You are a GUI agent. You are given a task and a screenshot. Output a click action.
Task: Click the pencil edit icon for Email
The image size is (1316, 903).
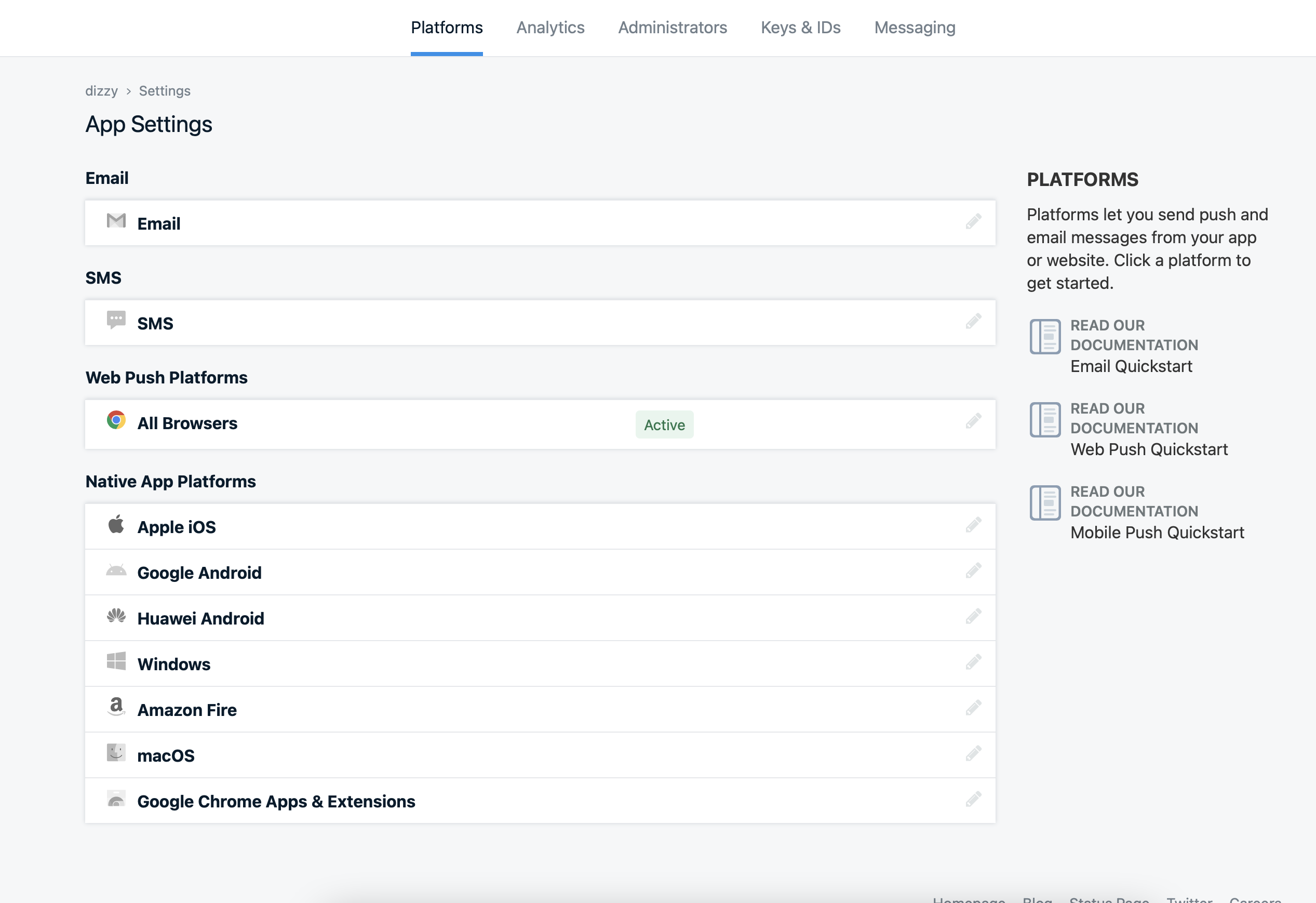[973, 221]
